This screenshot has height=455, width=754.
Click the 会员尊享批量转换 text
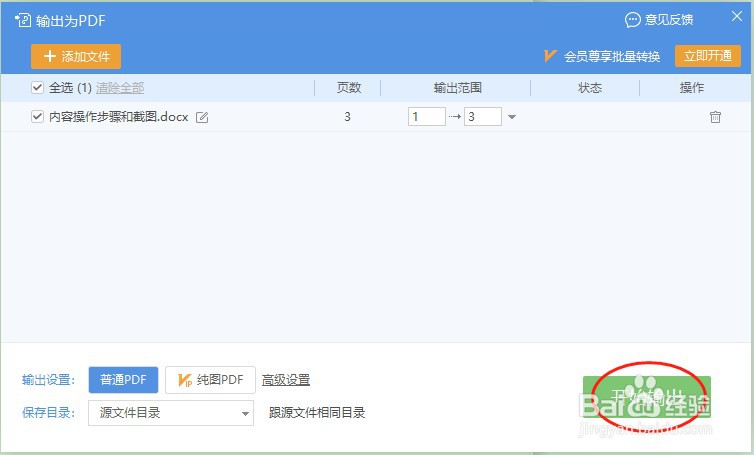point(612,57)
